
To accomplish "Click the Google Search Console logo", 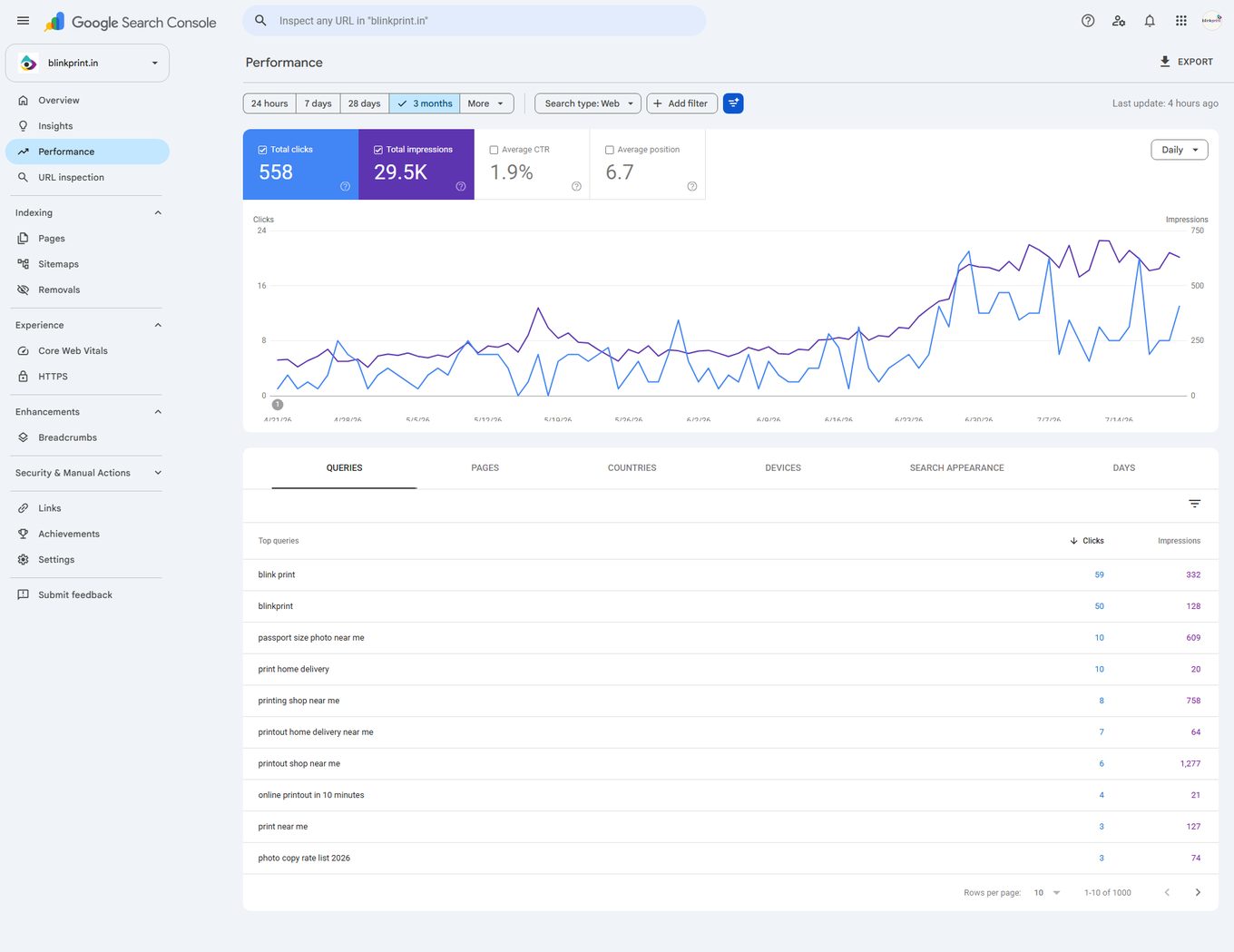I will [x=131, y=22].
